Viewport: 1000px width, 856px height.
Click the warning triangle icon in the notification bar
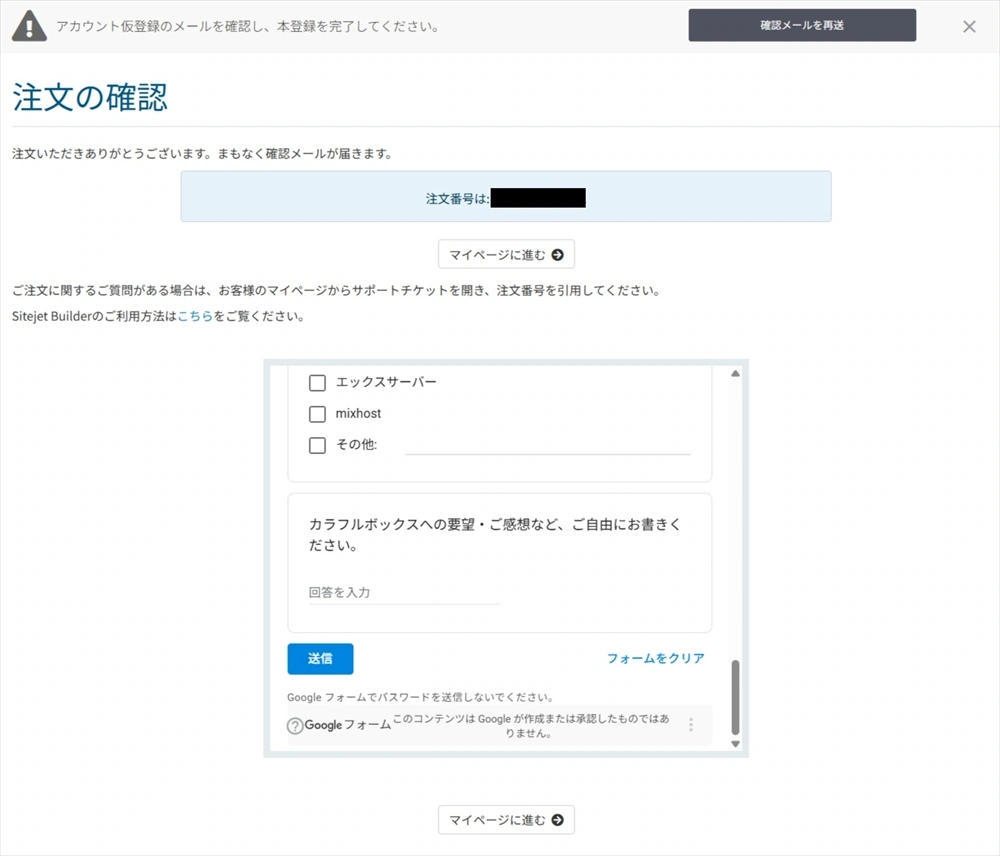click(28, 25)
